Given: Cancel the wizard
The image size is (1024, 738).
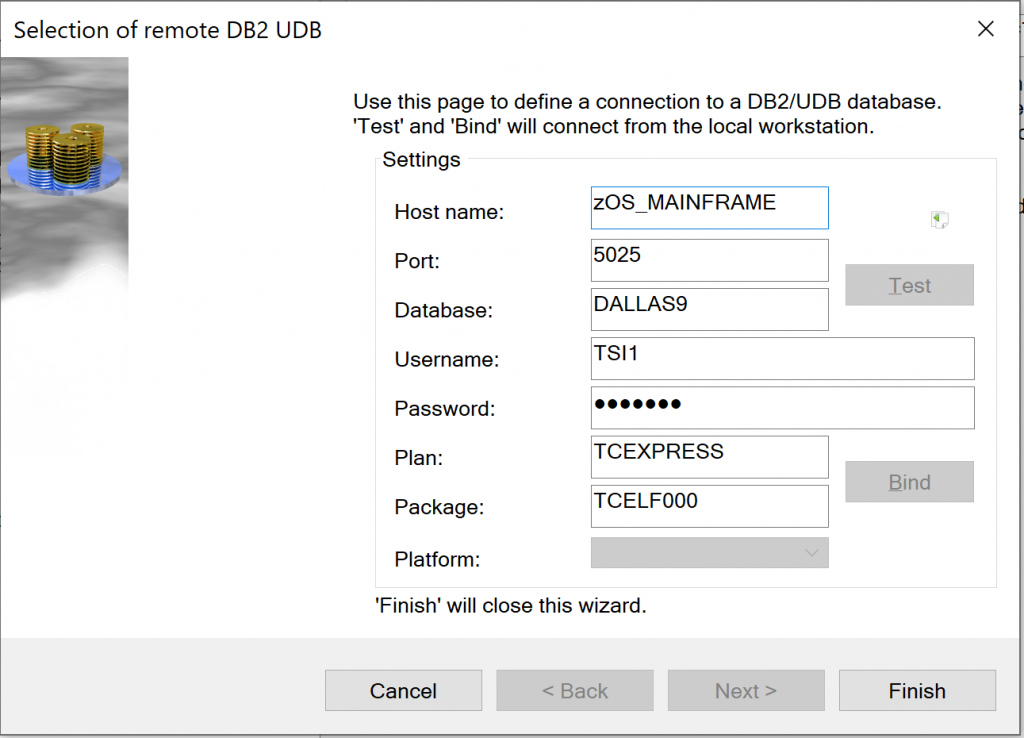Looking at the screenshot, I should pyautogui.click(x=403, y=690).
